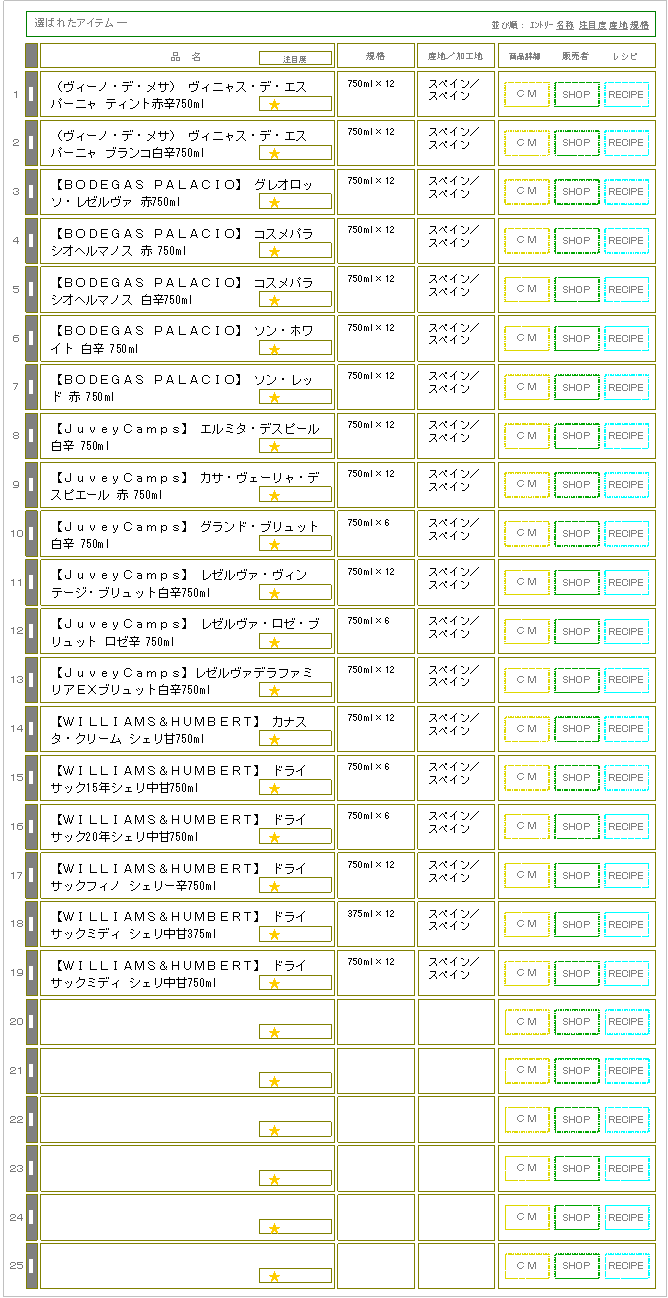668x1298 pixels.
Task: Click the star for ヴィニャス・デ・エスパーニャ ブランコ白辛
Action: [274, 153]
